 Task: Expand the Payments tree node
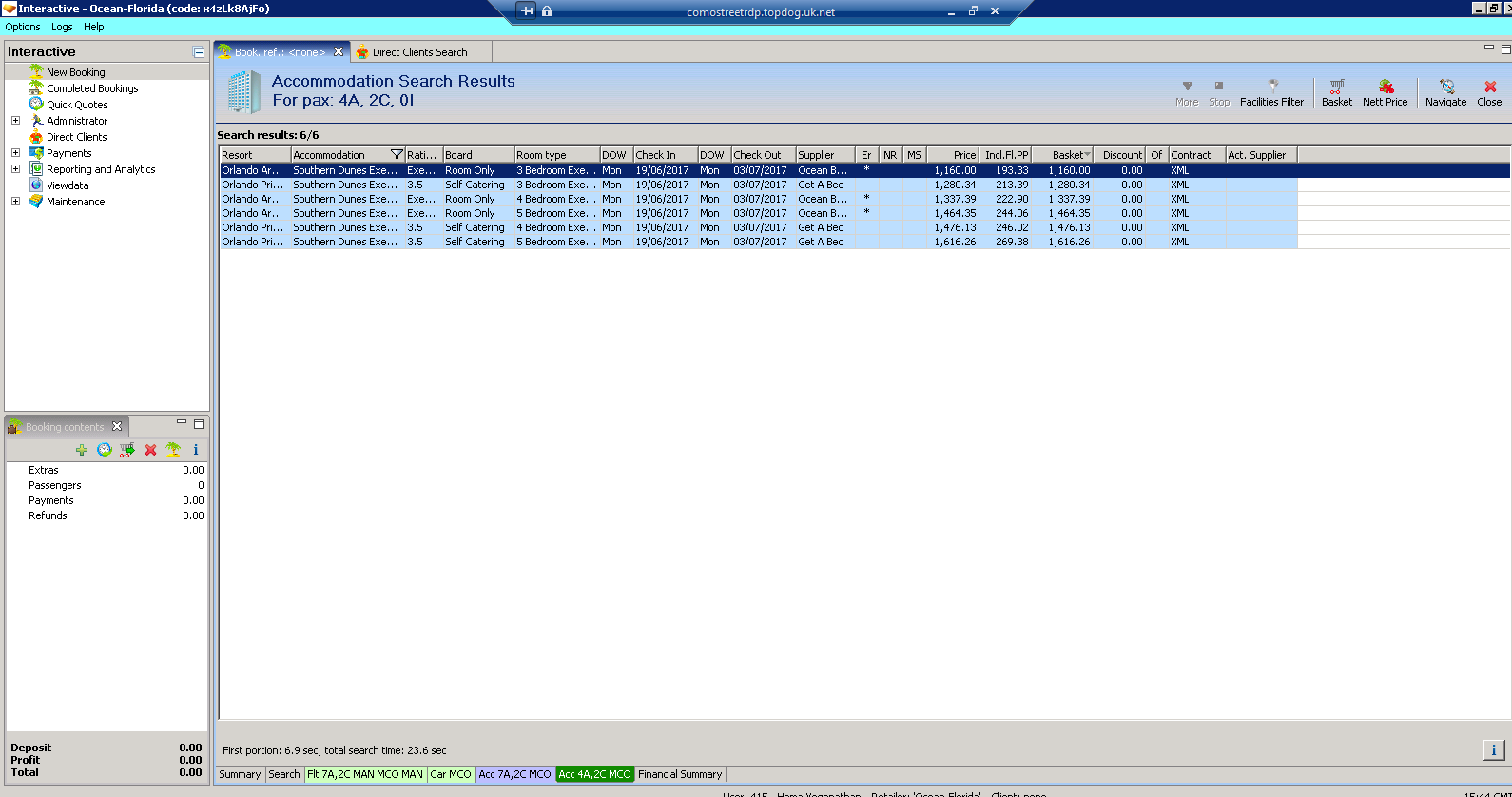15,153
